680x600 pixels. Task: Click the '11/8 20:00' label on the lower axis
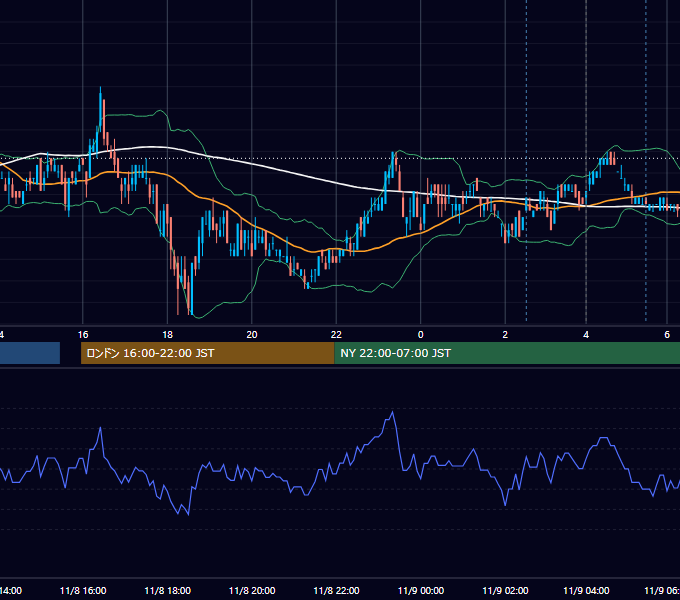click(x=252, y=590)
